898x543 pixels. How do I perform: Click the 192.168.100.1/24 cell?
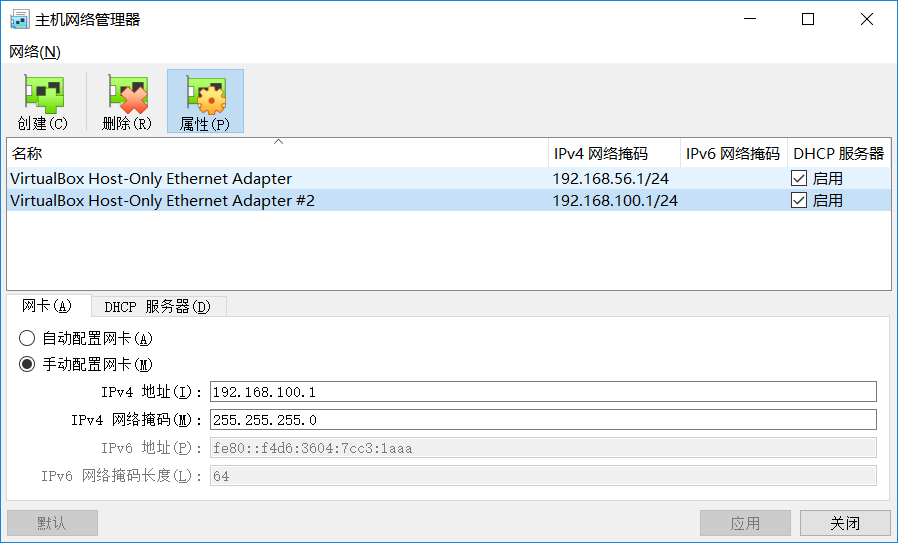pyautogui.click(x=615, y=200)
